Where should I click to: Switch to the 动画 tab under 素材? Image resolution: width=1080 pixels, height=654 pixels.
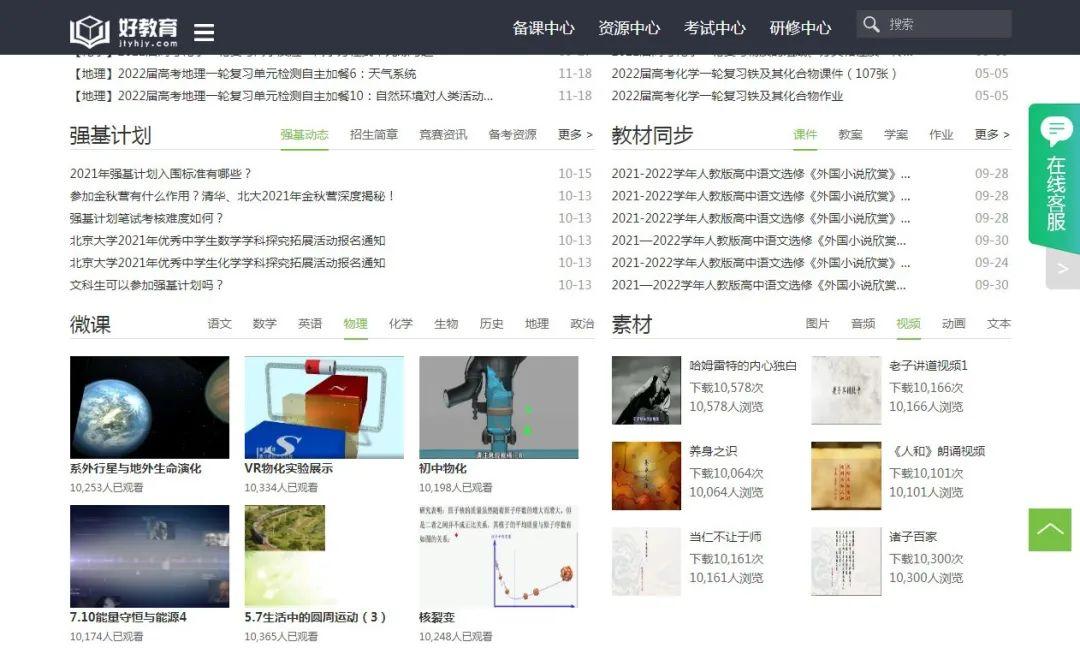point(953,324)
